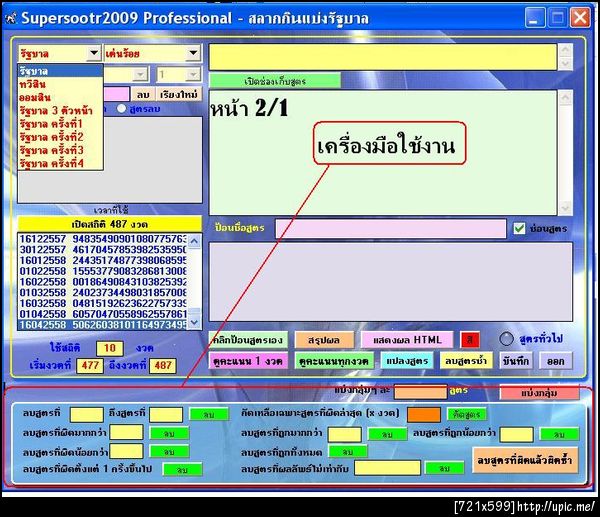The height and width of the screenshot is (517, 600).
Task: Click the red สี color button
Action: click(470, 340)
